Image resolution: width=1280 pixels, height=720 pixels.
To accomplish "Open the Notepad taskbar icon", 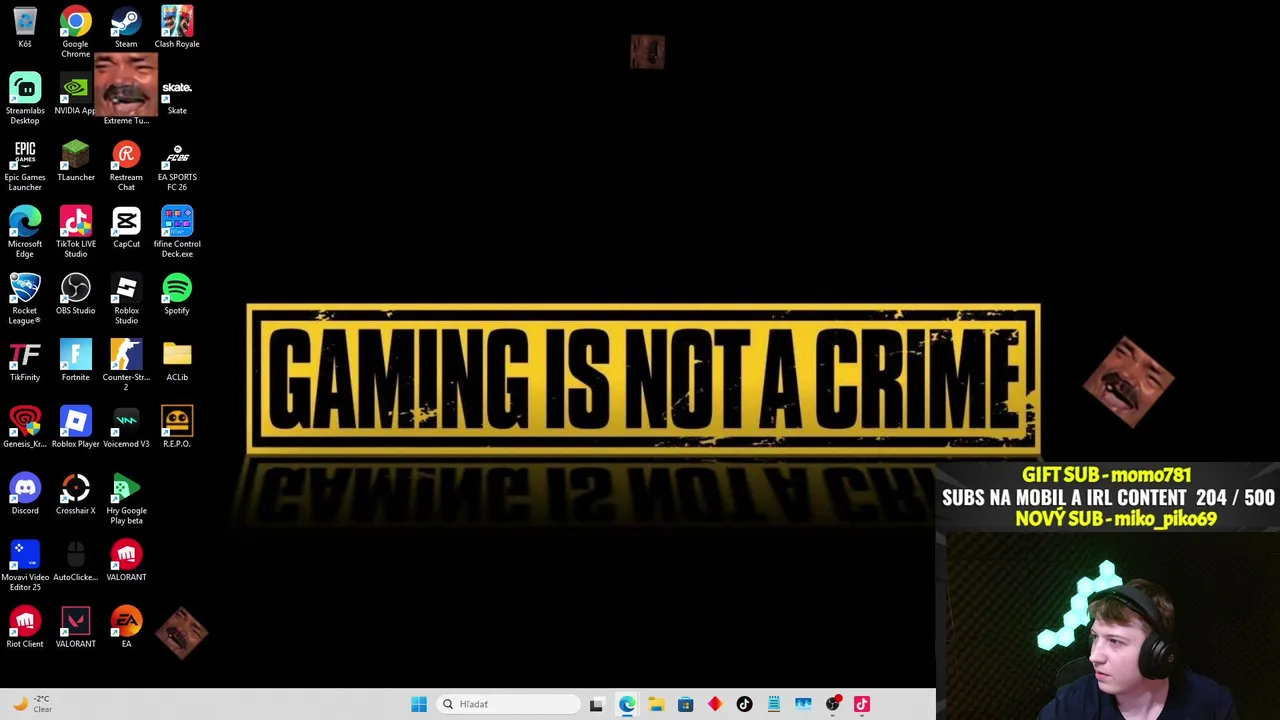I will tap(774, 704).
